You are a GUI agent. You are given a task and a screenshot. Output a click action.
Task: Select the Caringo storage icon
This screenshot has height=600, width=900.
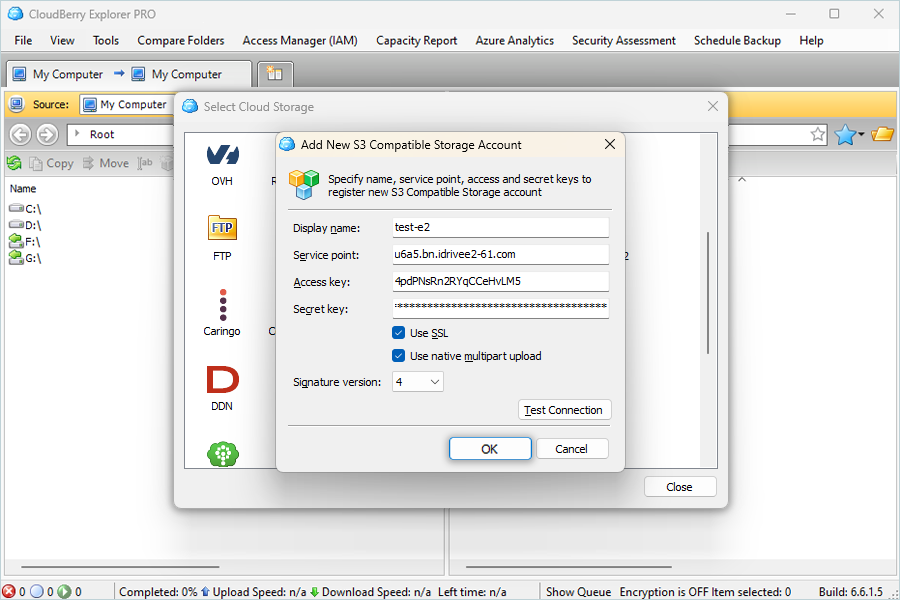223,305
